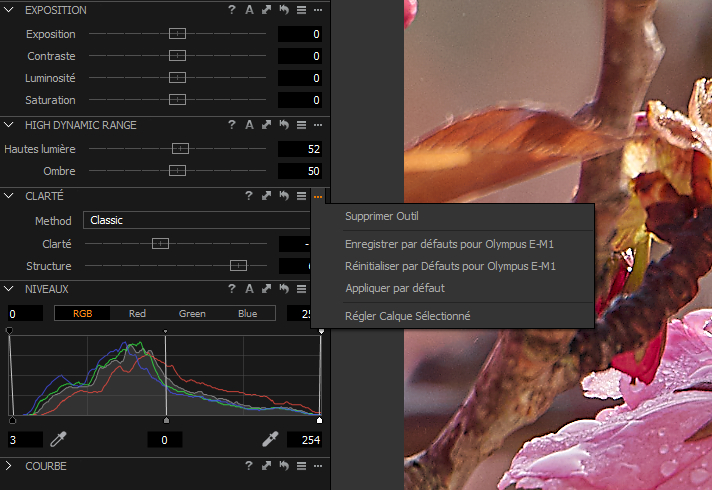This screenshot has width=712, height=490.
Task: Click the levels midtone marker on histogram
Action: click(x=166, y=420)
